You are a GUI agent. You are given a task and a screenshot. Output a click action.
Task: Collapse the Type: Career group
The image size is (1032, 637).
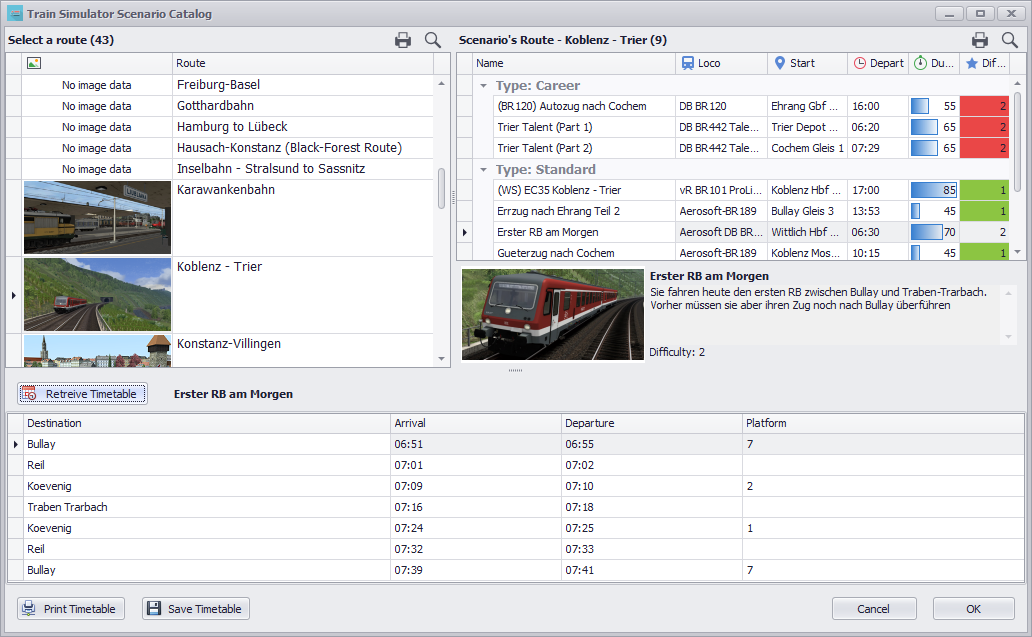(x=484, y=86)
